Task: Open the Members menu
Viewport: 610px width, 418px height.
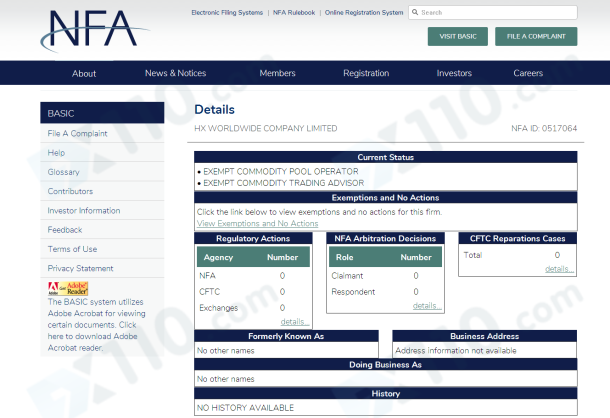Action: [277, 73]
